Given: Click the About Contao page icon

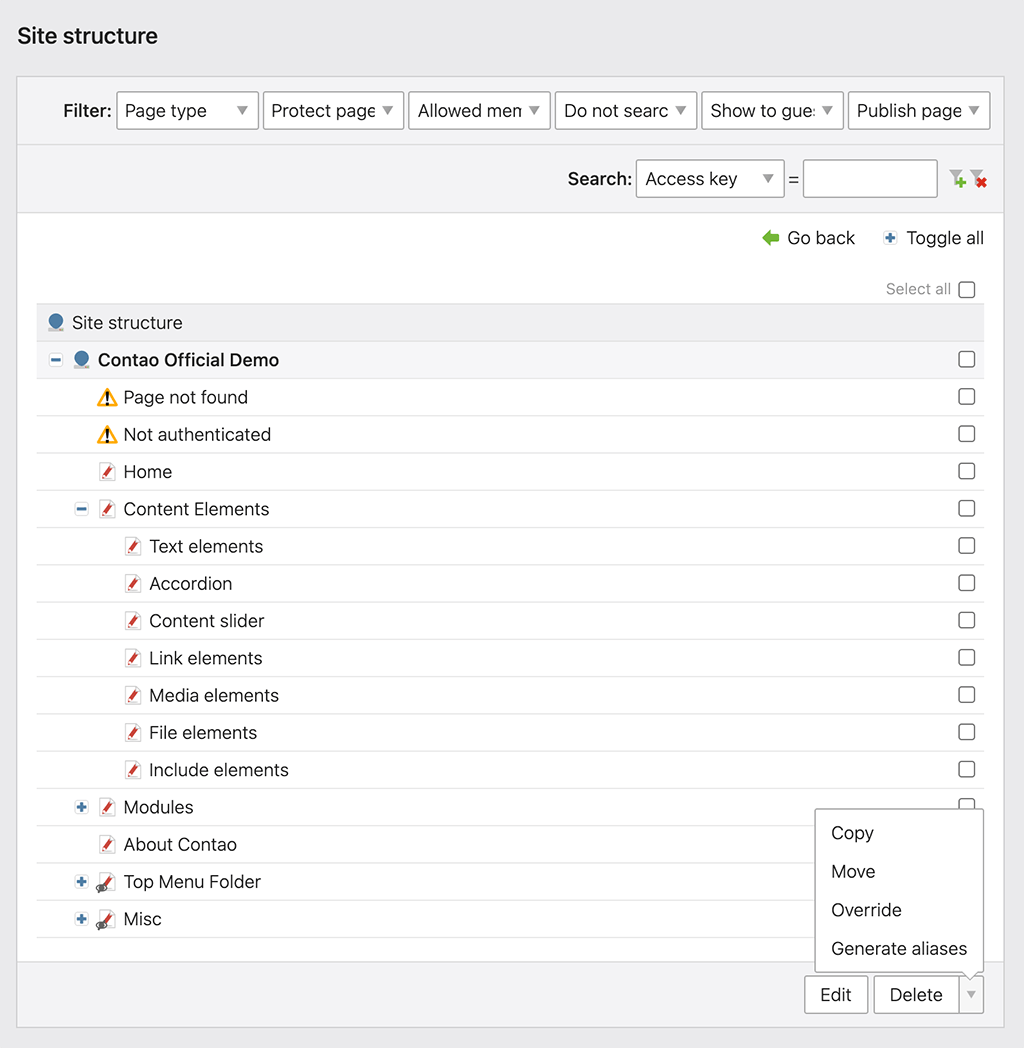Looking at the screenshot, I should 107,845.
